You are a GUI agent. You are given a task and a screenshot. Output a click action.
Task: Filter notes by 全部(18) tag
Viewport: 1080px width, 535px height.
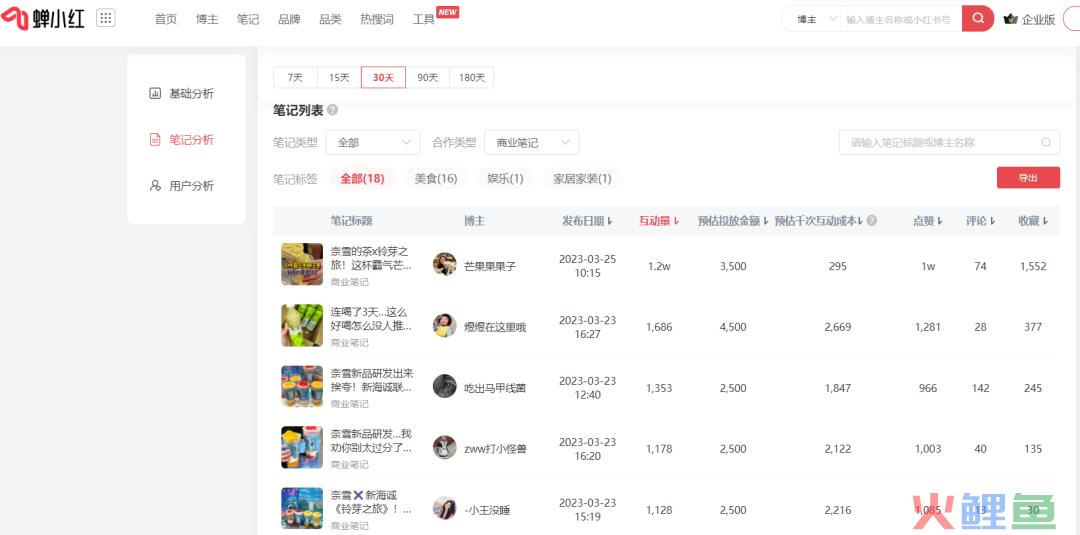[362, 179]
